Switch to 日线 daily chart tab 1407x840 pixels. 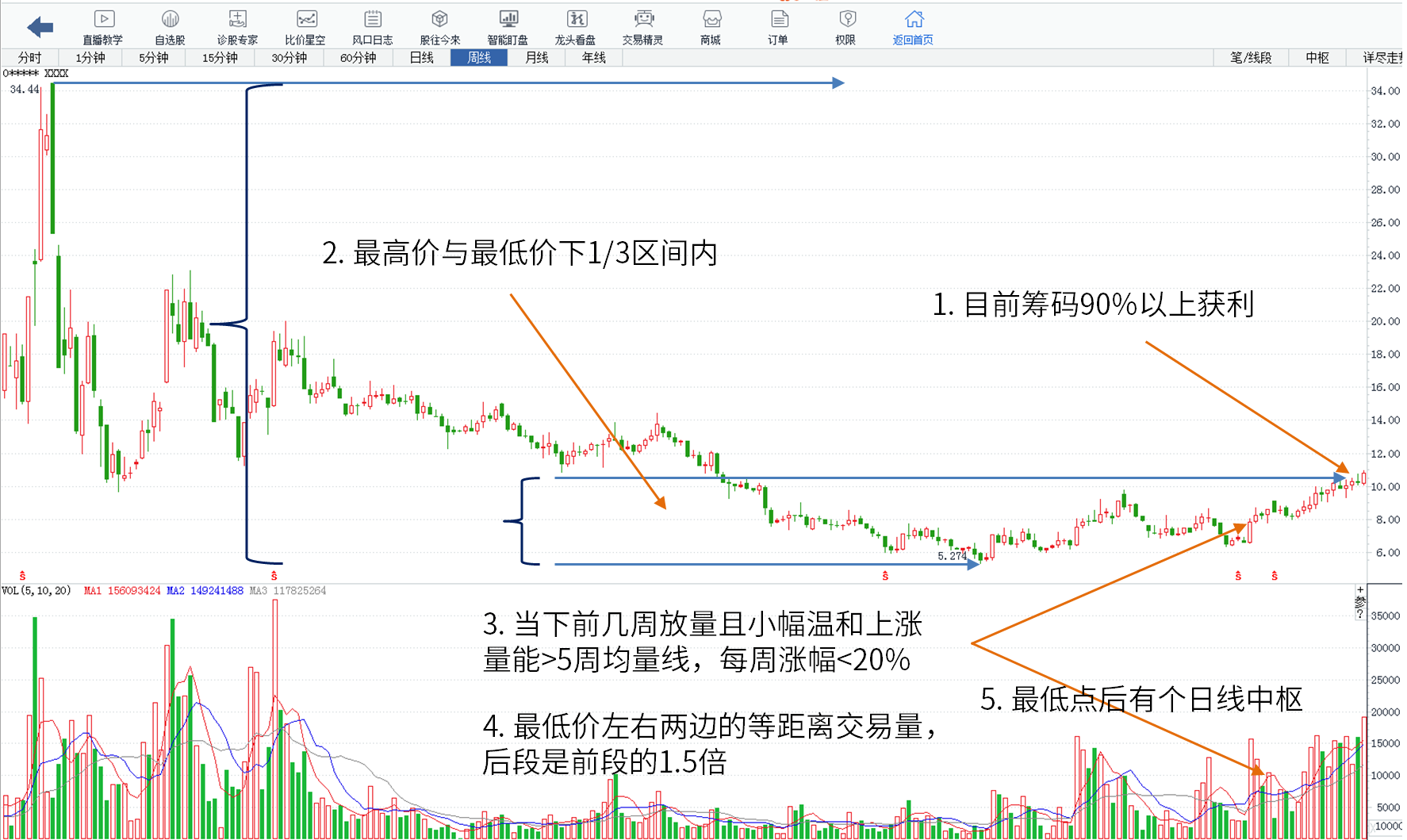[x=421, y=58]
